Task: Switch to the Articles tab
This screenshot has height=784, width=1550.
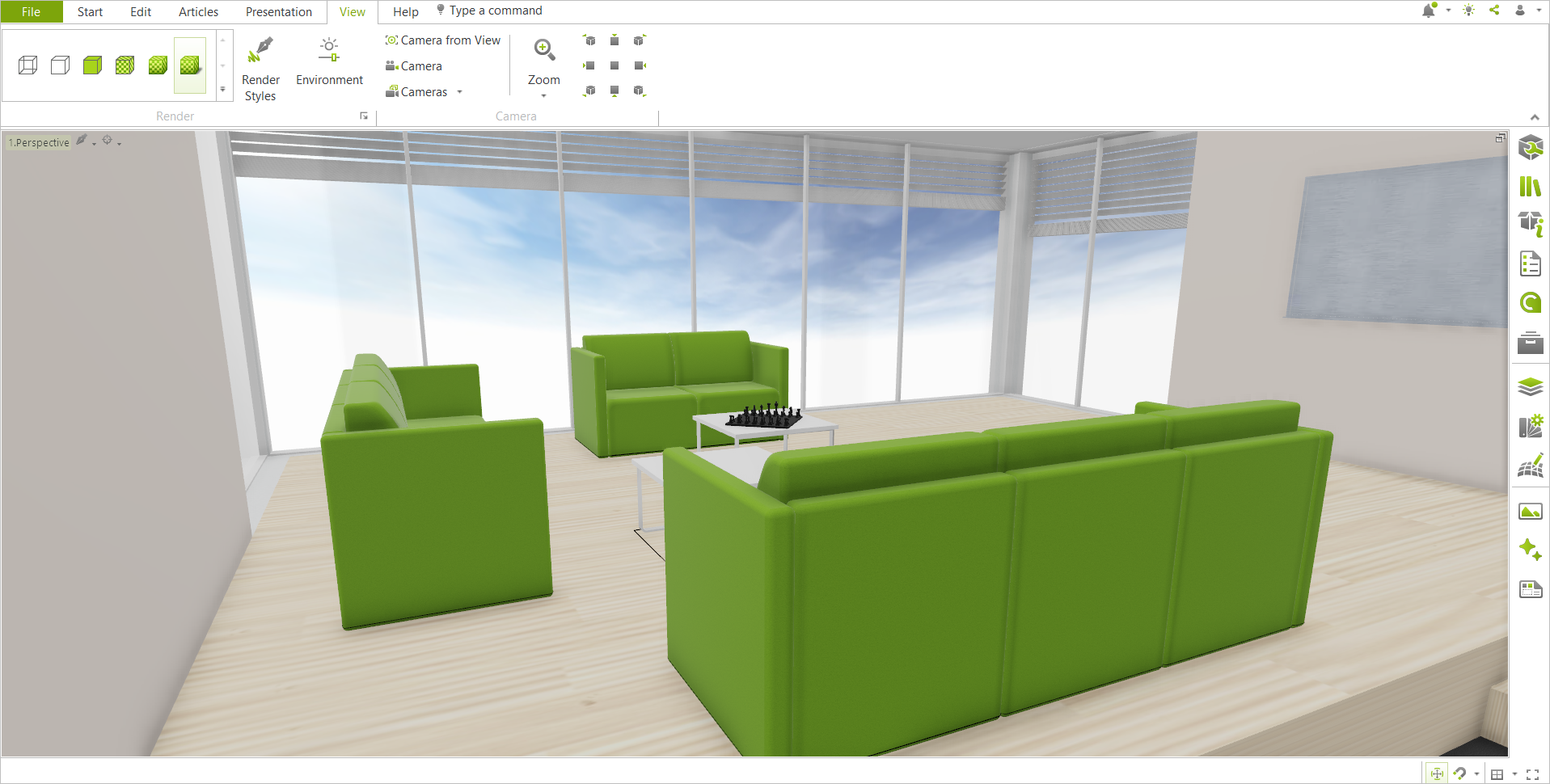Action: click(x=198, y=11)
